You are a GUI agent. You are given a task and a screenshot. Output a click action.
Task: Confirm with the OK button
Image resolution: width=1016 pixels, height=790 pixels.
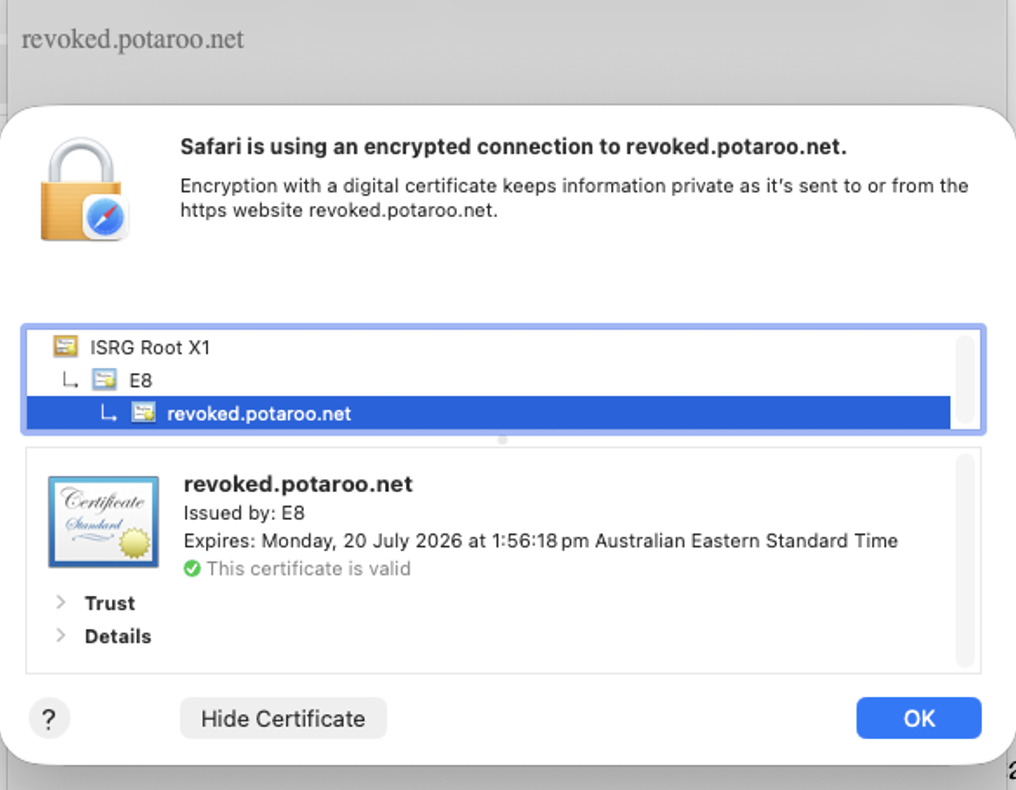click(x=918, y=718)
